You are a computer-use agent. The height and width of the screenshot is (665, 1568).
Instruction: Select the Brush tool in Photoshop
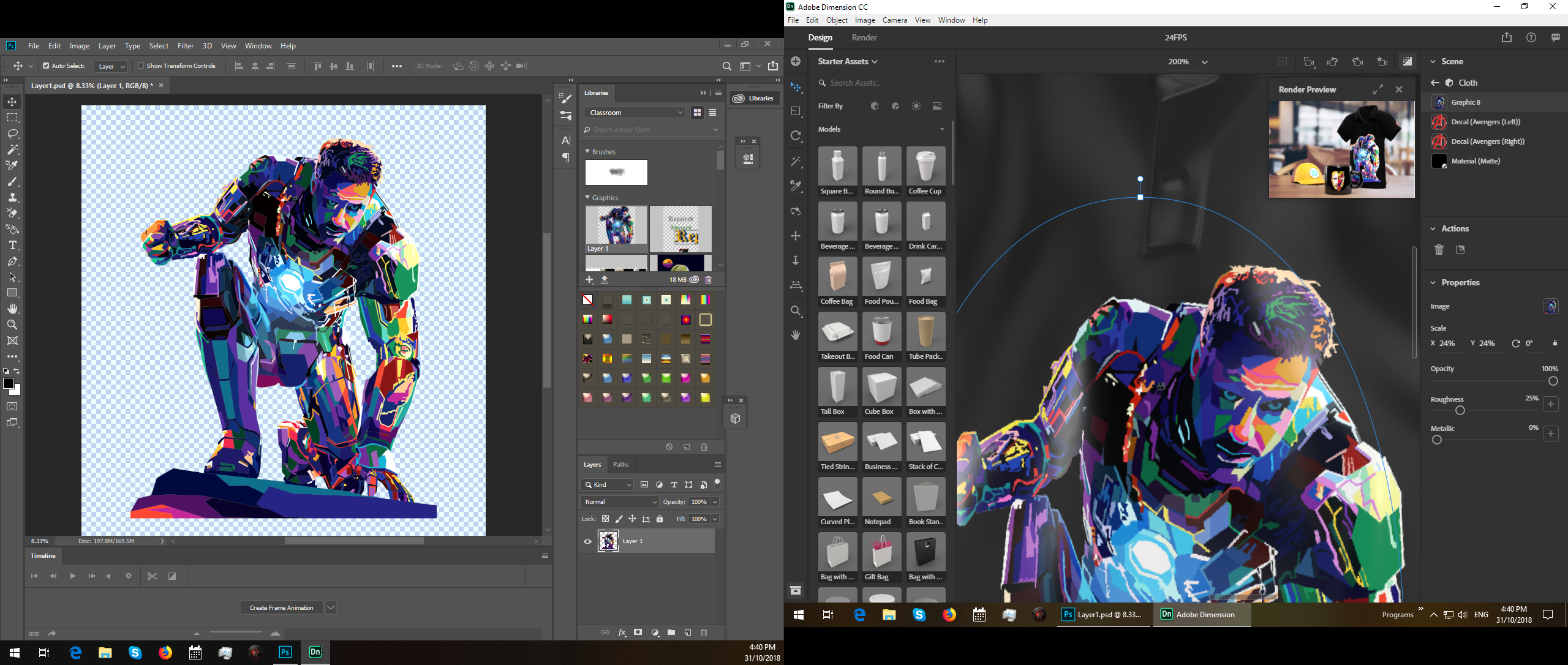(x=12, y=181)
